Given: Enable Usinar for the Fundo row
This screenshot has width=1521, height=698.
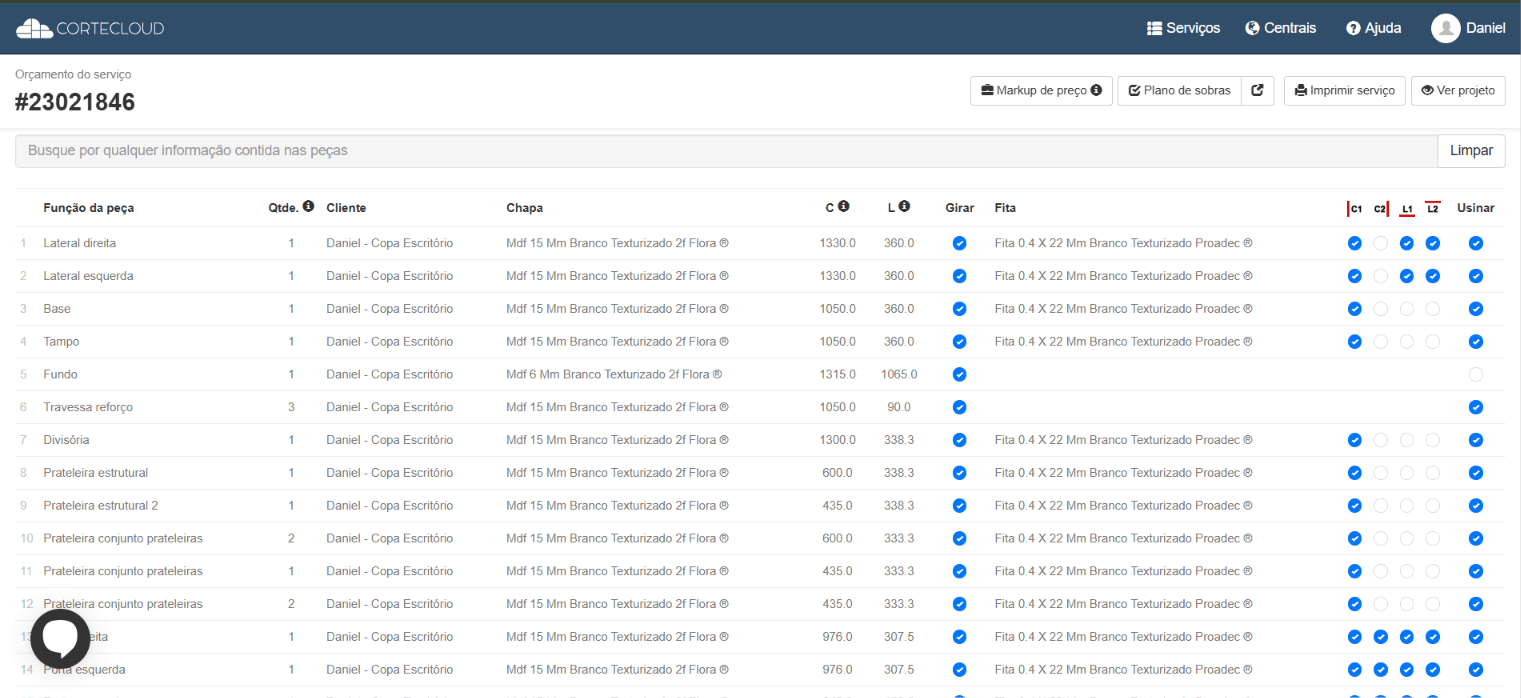Looking at the screenshot, I should tap(1476, 374).
